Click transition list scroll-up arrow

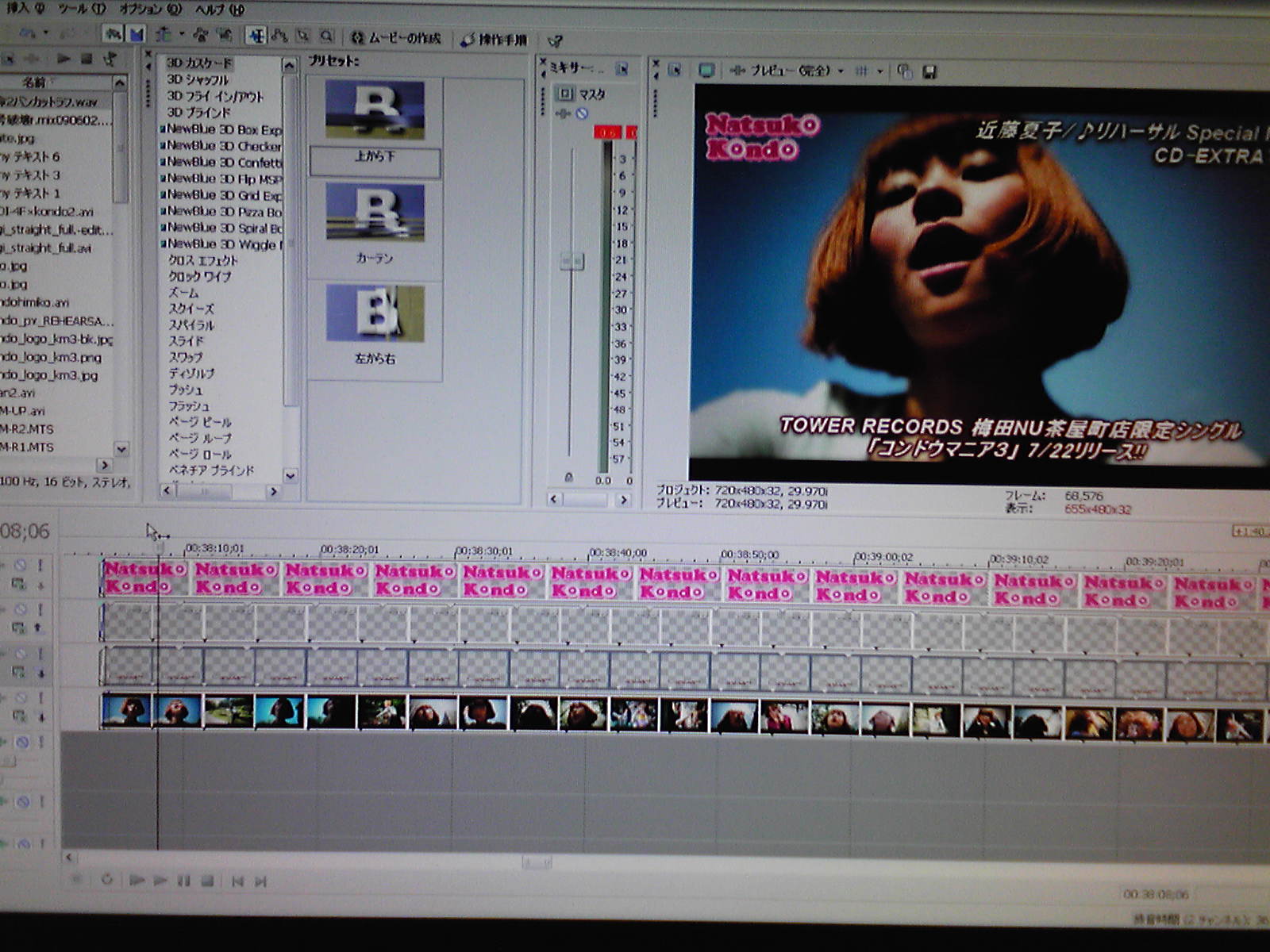point(290,65)
